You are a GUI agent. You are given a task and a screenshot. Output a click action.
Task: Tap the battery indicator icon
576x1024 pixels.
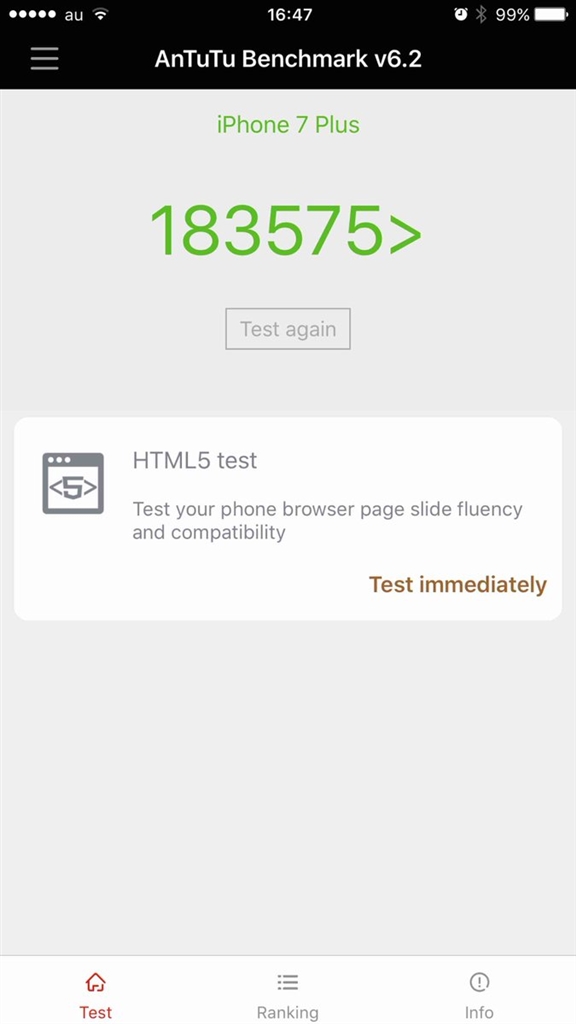(x=552, y=14)
